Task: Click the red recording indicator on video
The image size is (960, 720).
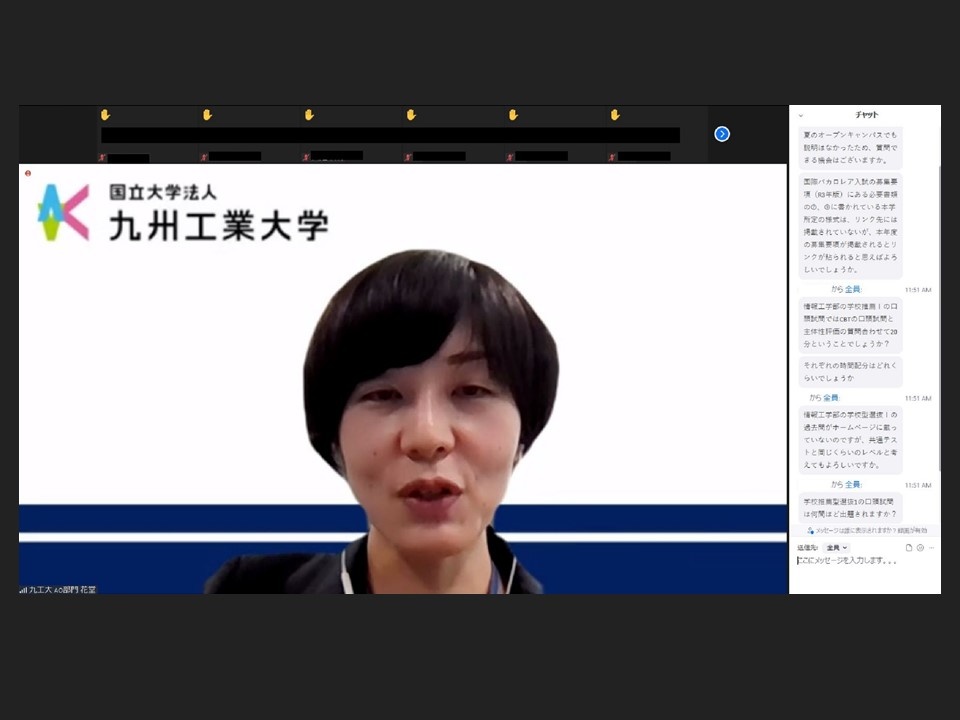Action: click(28, 172)
